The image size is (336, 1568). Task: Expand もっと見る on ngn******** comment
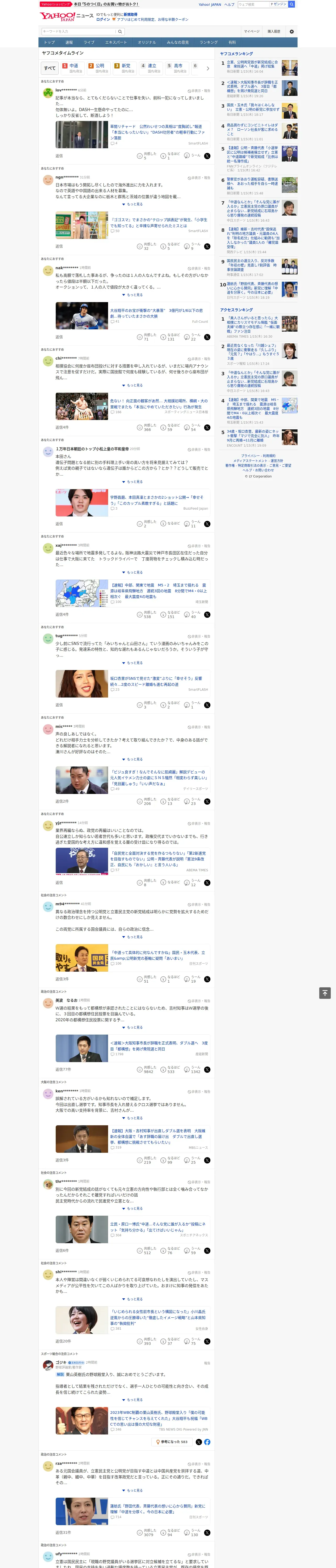click(132, 205)
